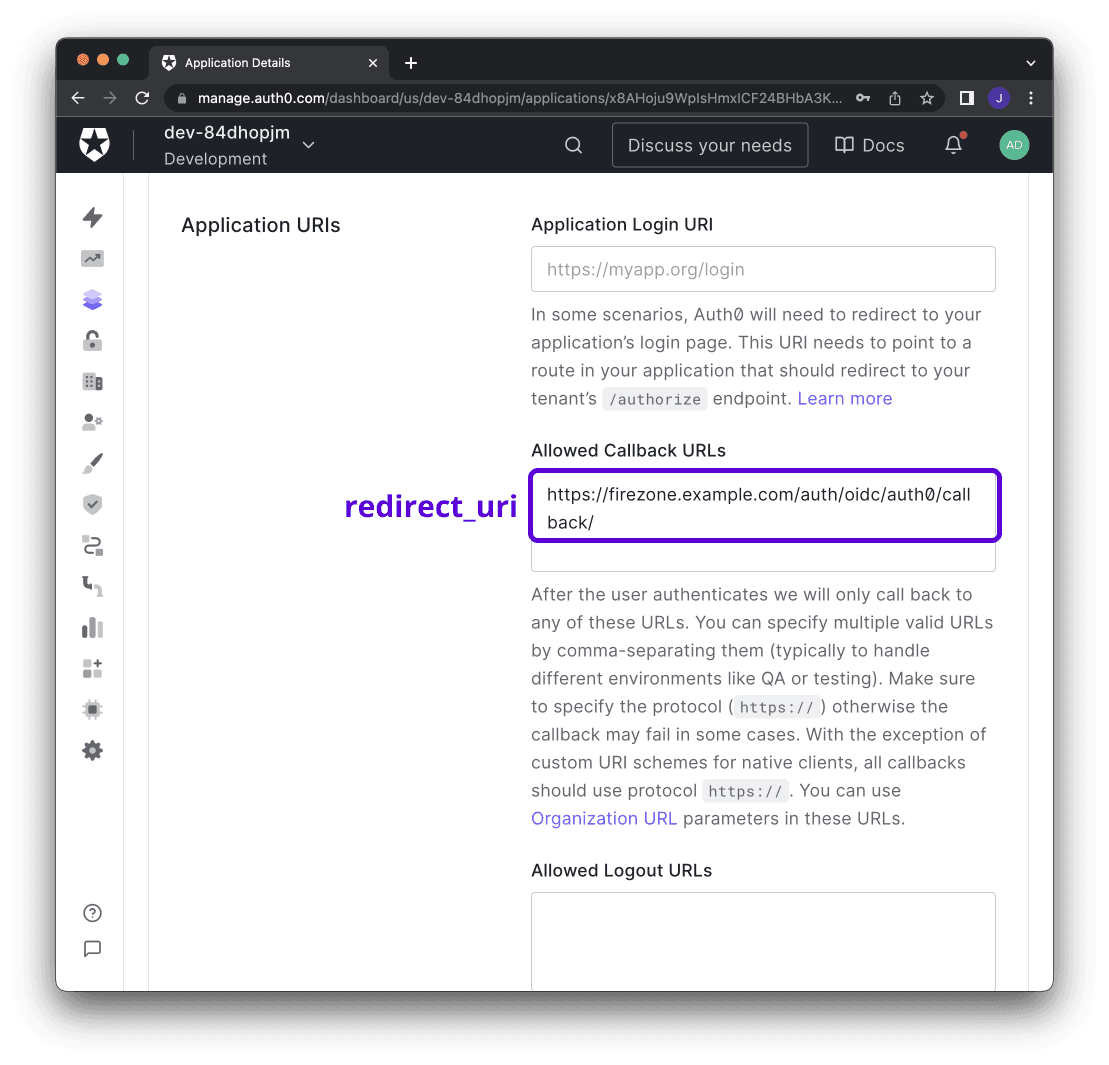Click the Learn more link

pos(844,398)
